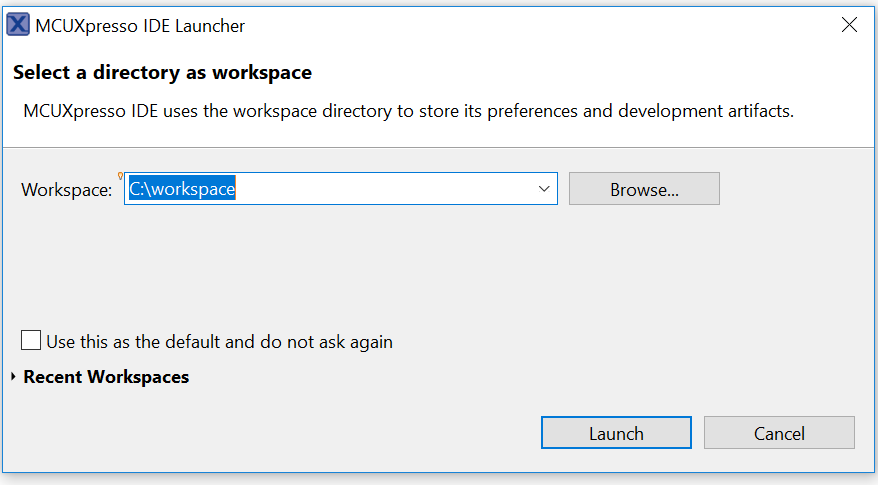
Task: Click 'Select a directory as workspace' heading
Action: click(x=162, y=73)
